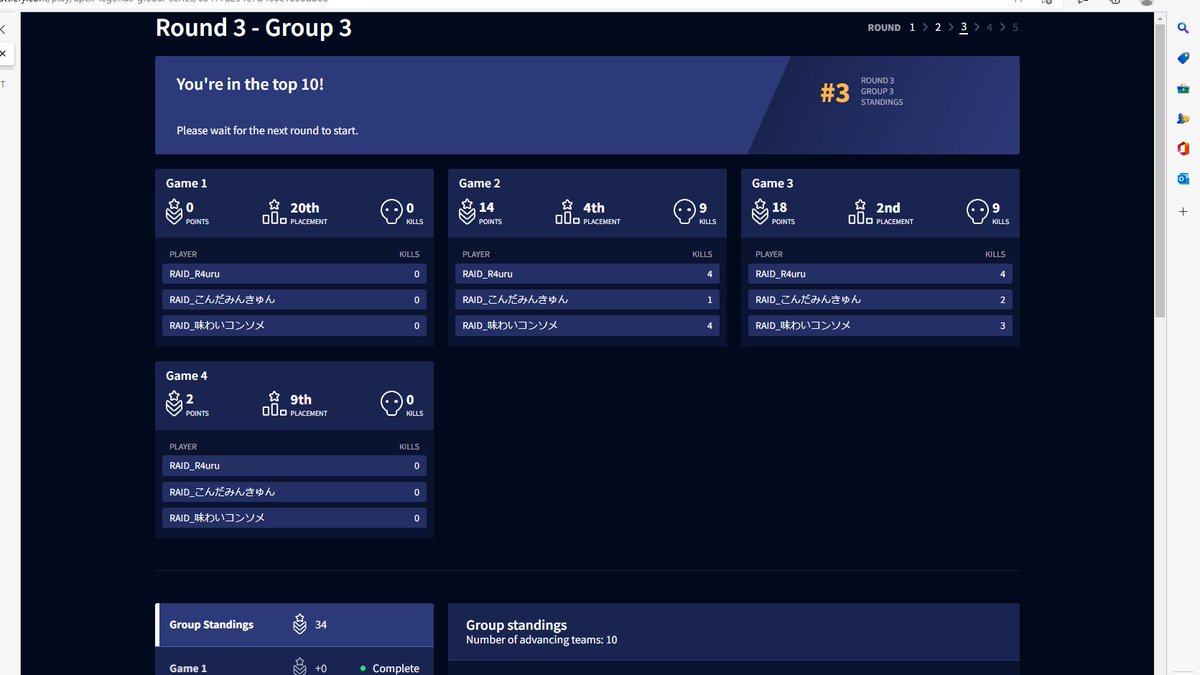
Task: Open the Edge sidebar Shopping tag icon
Action: pyautogui.click(x=1183, y=58)
